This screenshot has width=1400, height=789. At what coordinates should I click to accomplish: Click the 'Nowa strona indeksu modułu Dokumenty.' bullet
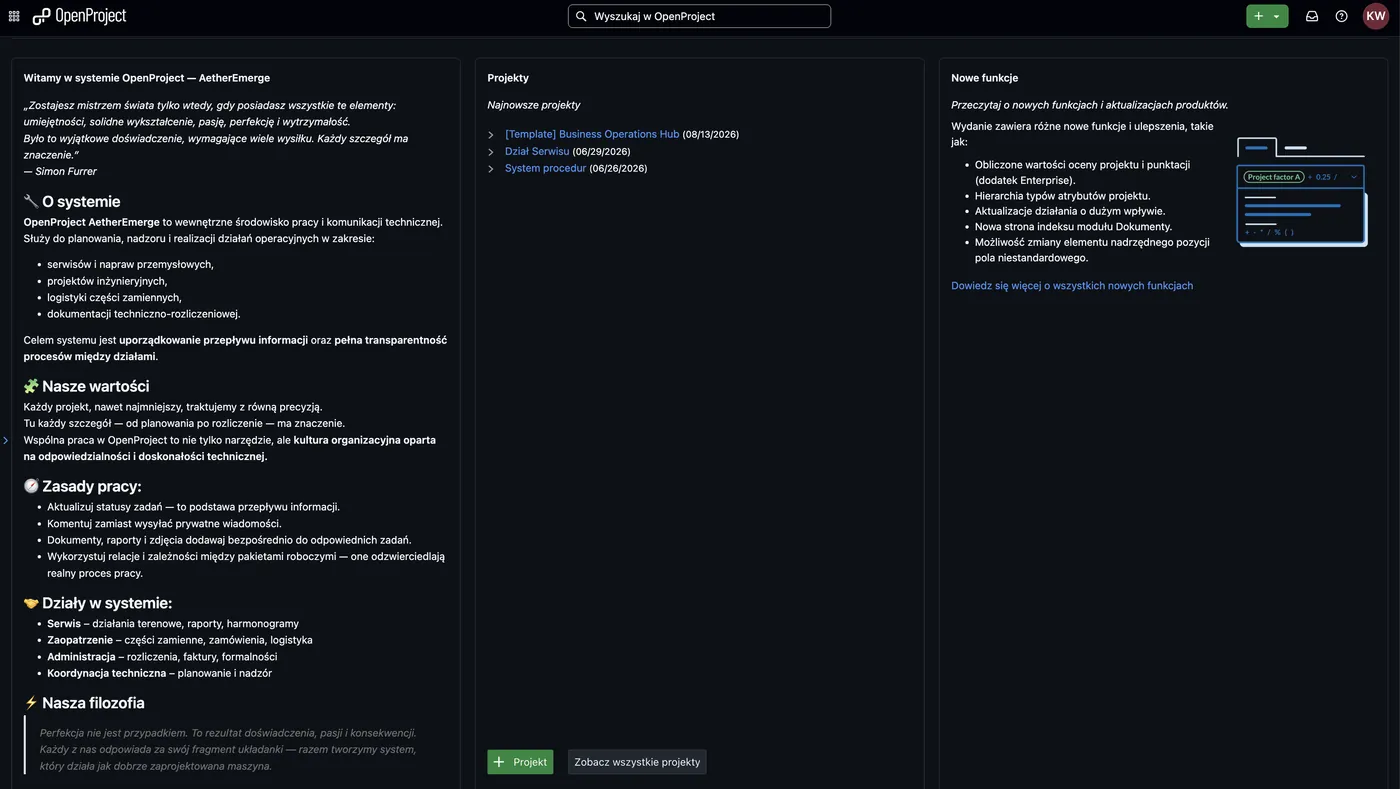pos(1073,227)
